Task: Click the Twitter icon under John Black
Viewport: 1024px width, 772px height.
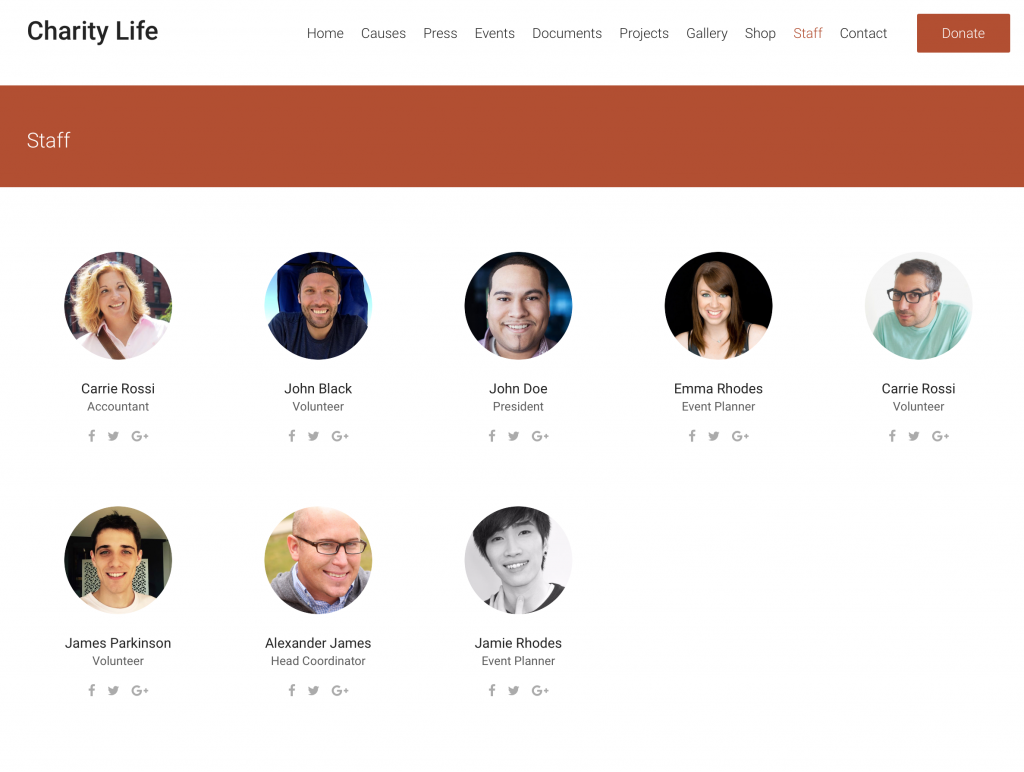Action: point(313,436)
